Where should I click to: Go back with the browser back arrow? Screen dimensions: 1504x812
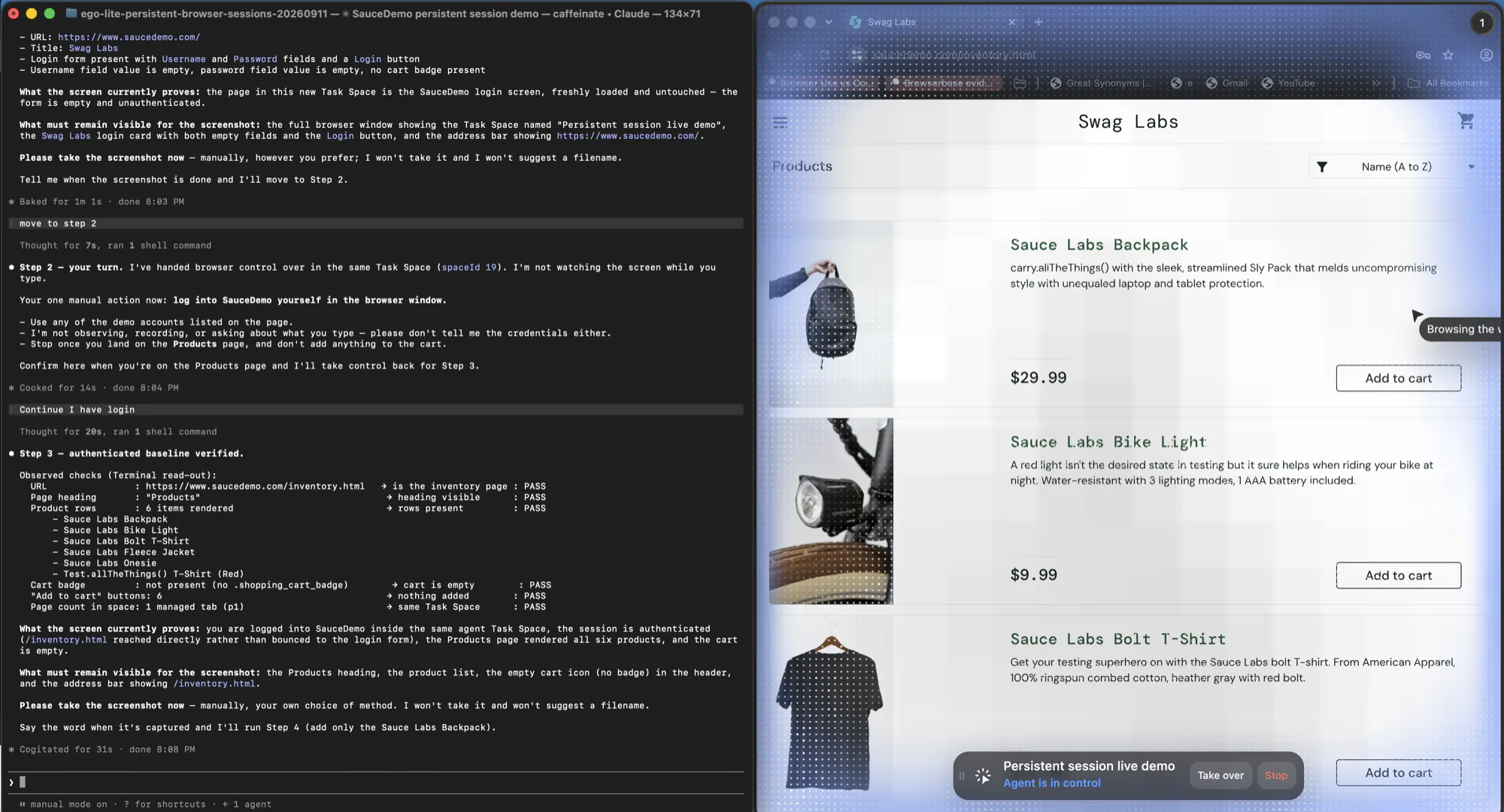[x=772, y=55]
